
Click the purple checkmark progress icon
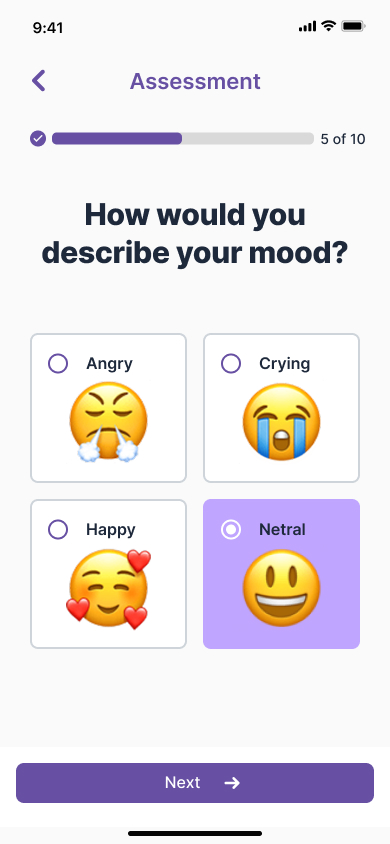click(38, 139)
